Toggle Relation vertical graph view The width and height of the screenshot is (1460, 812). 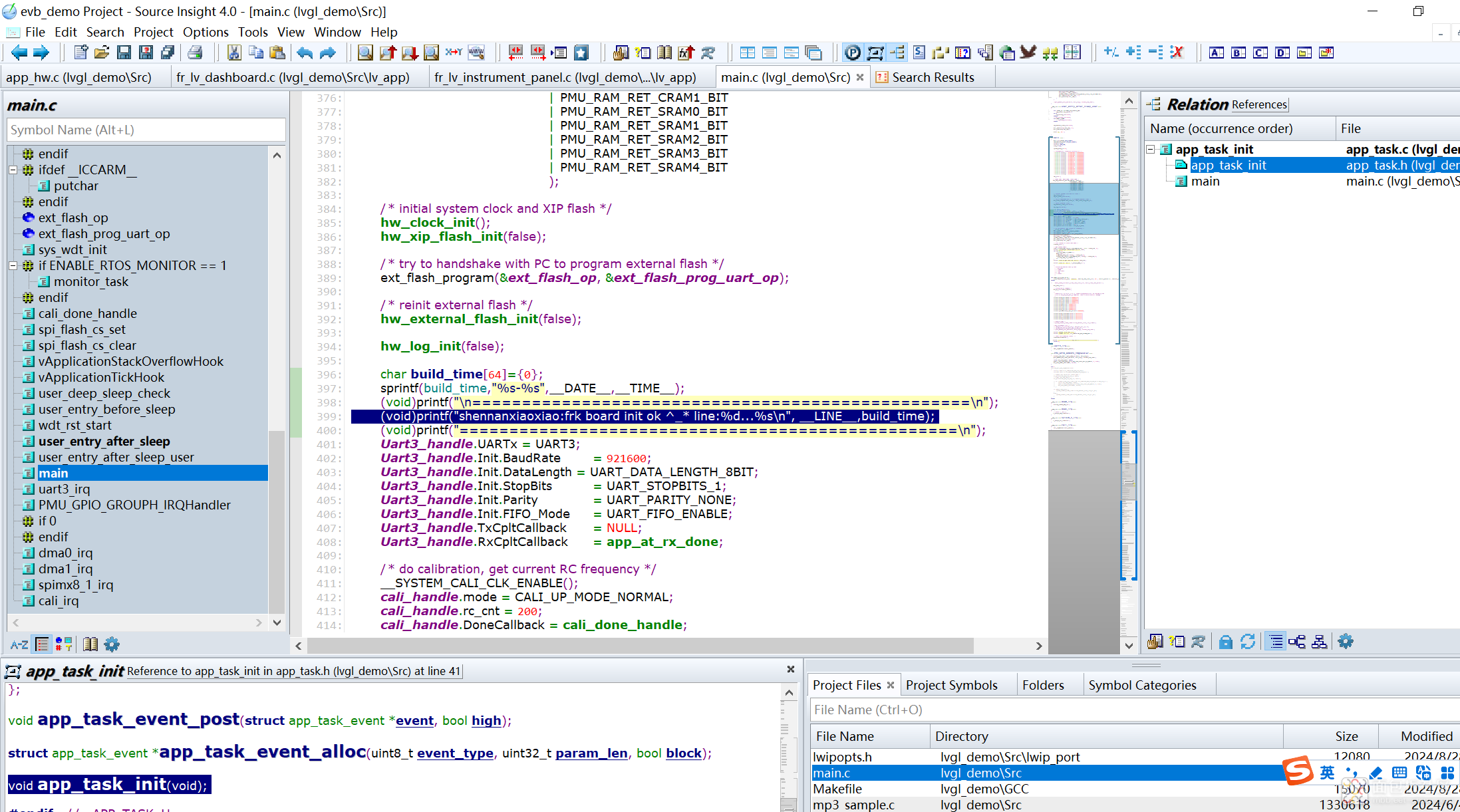pyautogui.click(x=1319, y=642)
